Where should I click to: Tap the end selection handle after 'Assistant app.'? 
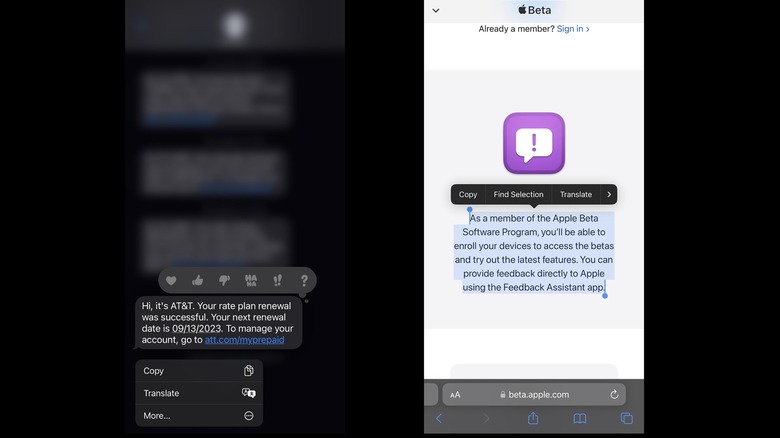click(605, 296)
